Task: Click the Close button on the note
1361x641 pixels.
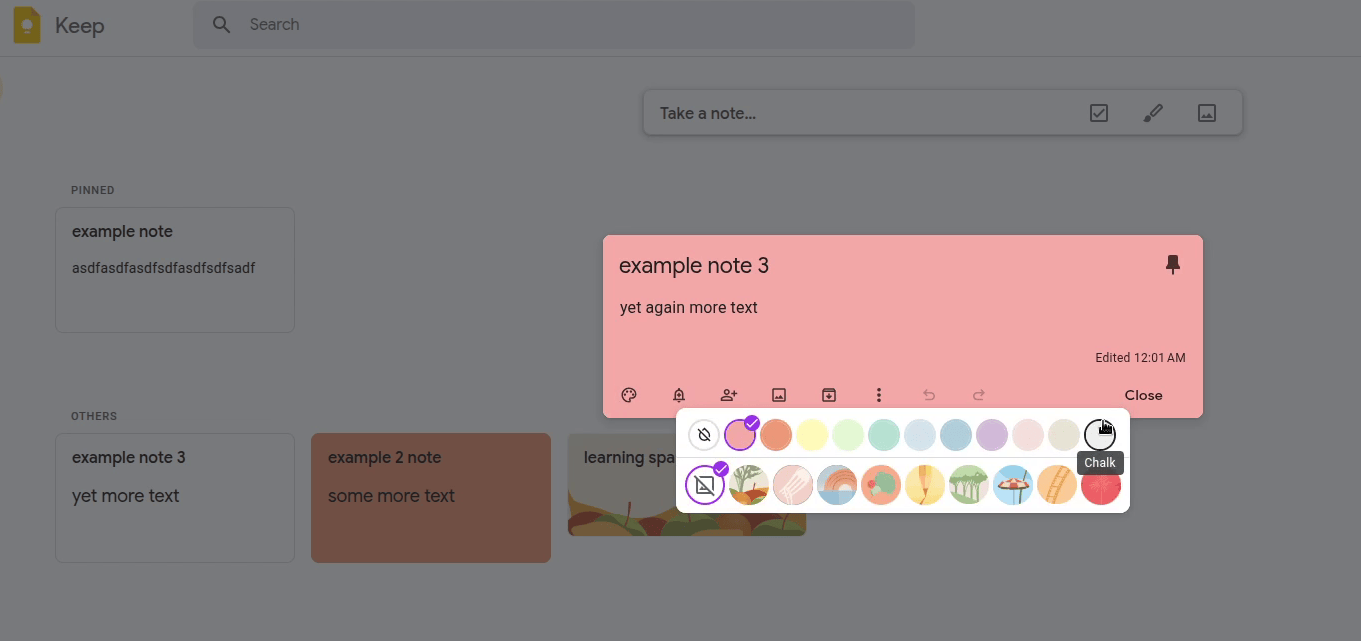Action: (x=1143, y=395)
